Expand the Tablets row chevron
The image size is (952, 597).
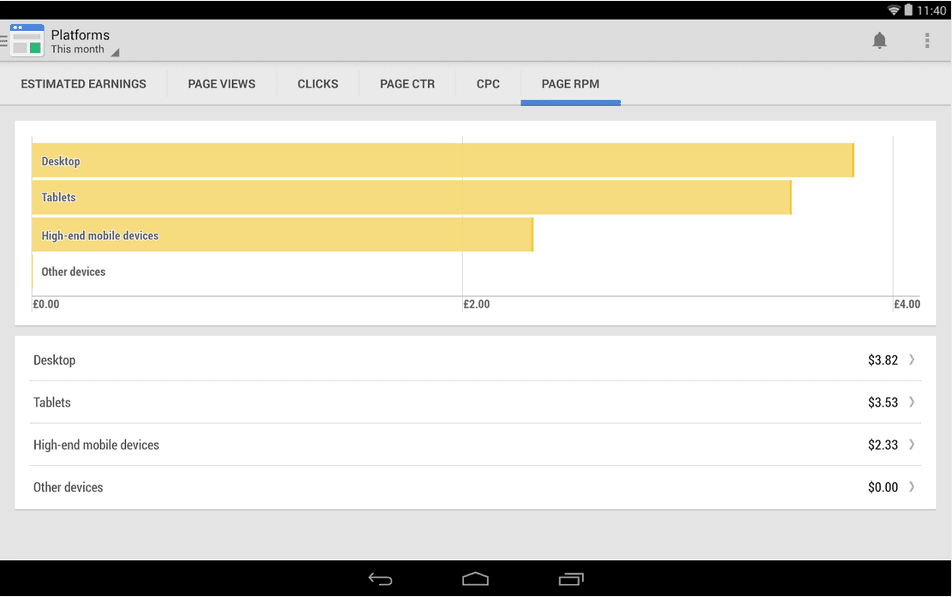coord(911,403)
